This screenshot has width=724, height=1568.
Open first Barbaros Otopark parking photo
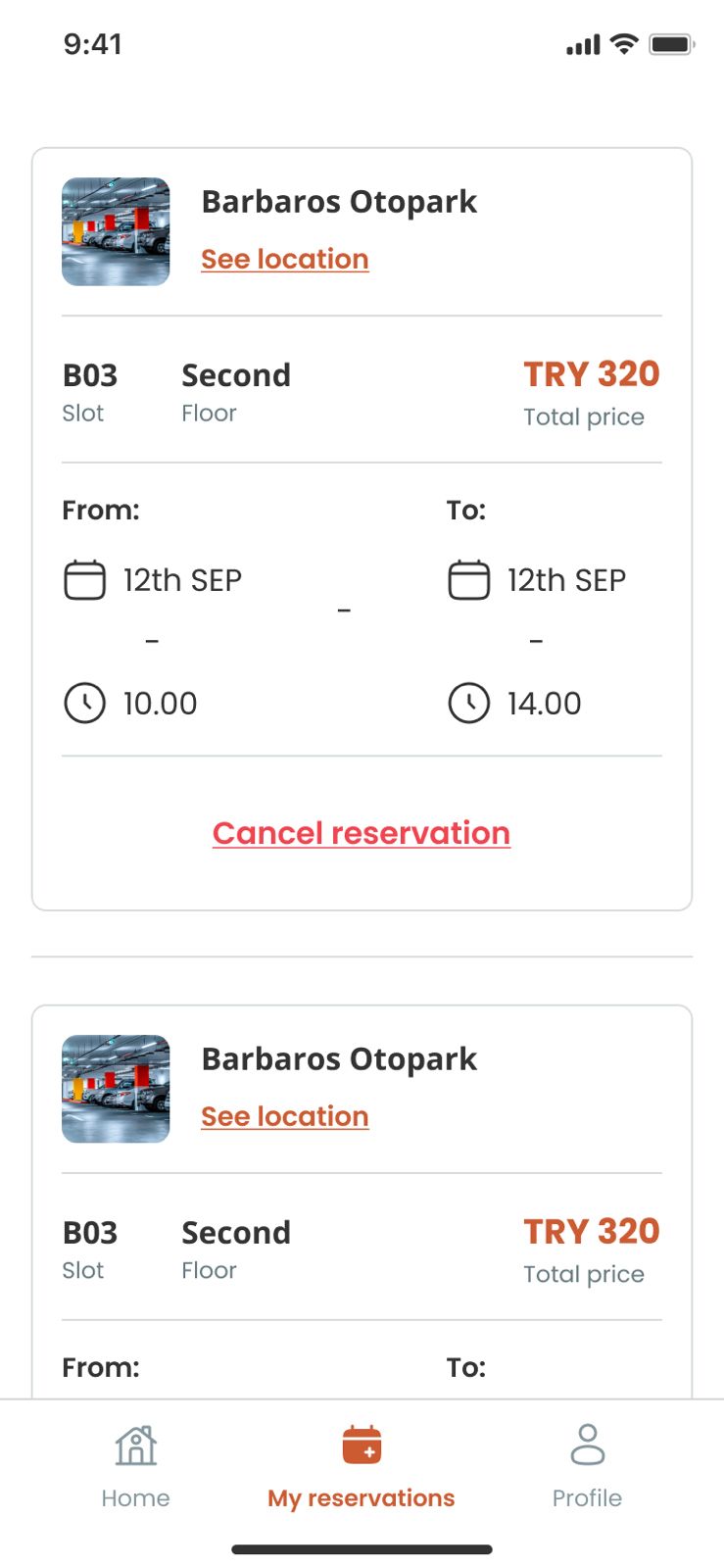pyautogui.click(x=116, y=231)
